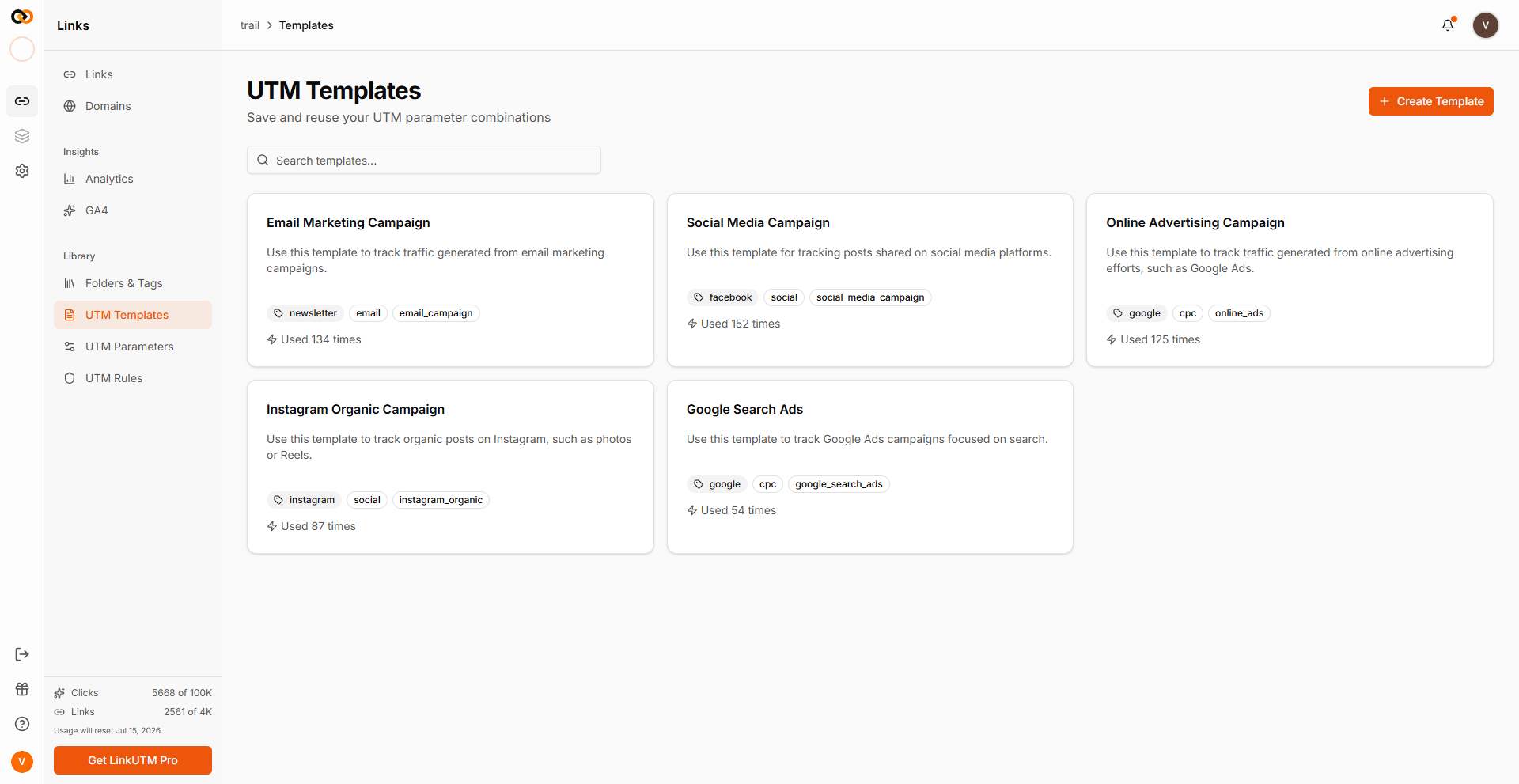Click 'Used 134 times' text
Screen dimensions: 1519x784
pos(321,339)
